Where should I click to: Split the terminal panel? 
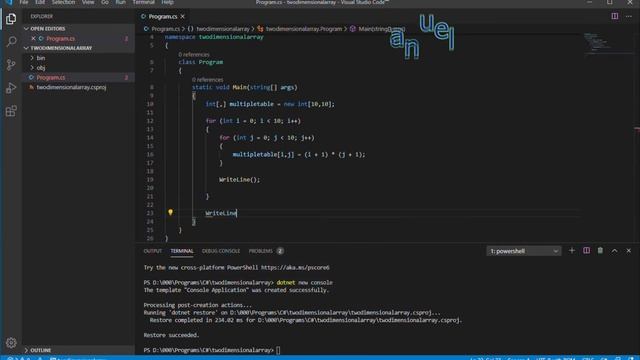(x=586, y=251)
